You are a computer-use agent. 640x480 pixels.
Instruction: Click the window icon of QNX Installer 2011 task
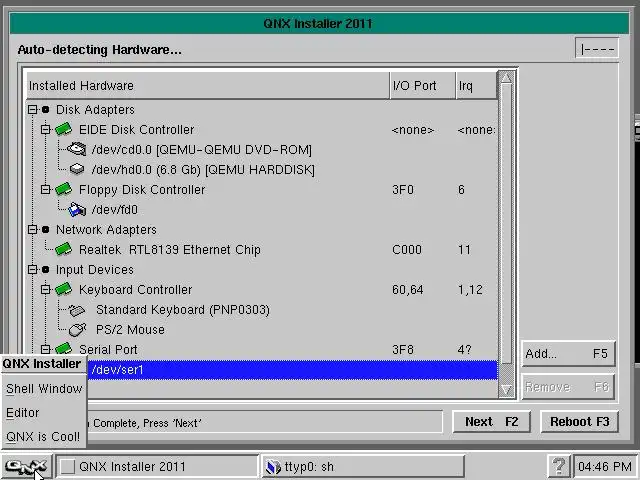pos(68,466)
